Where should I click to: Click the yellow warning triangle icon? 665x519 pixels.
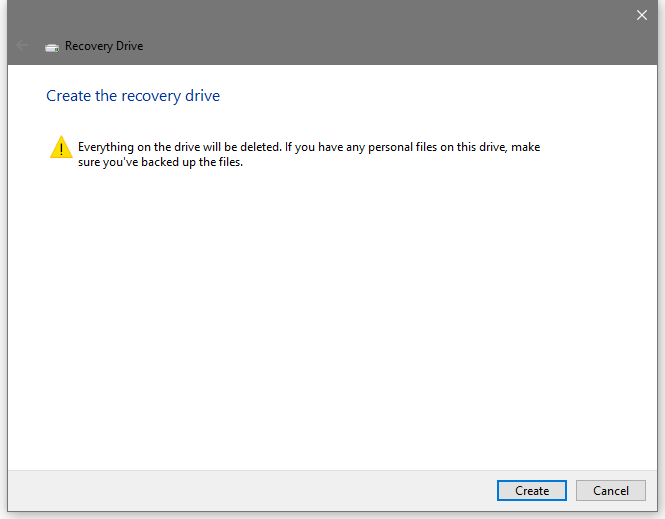point(61,147)
